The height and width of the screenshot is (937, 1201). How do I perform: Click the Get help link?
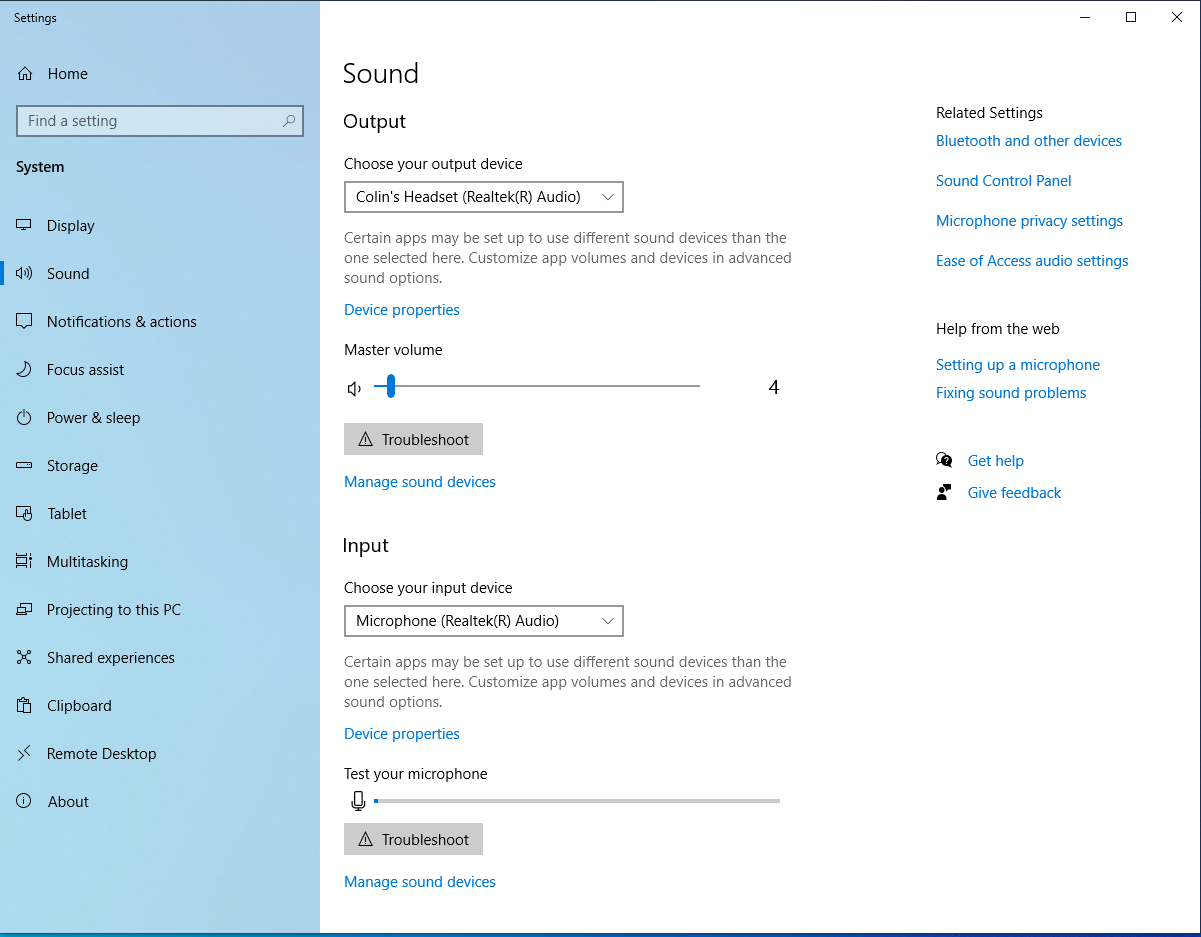point(996,461)
